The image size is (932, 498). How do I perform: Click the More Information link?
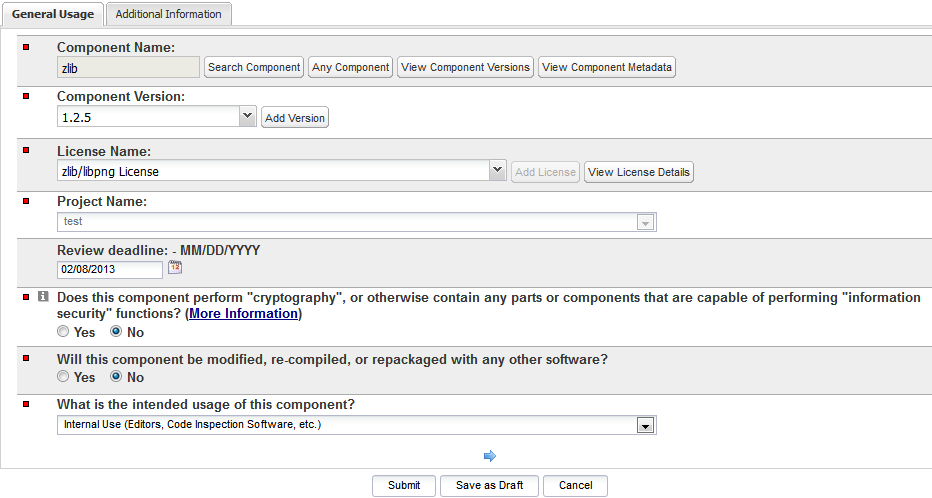(x=243, y=313)
